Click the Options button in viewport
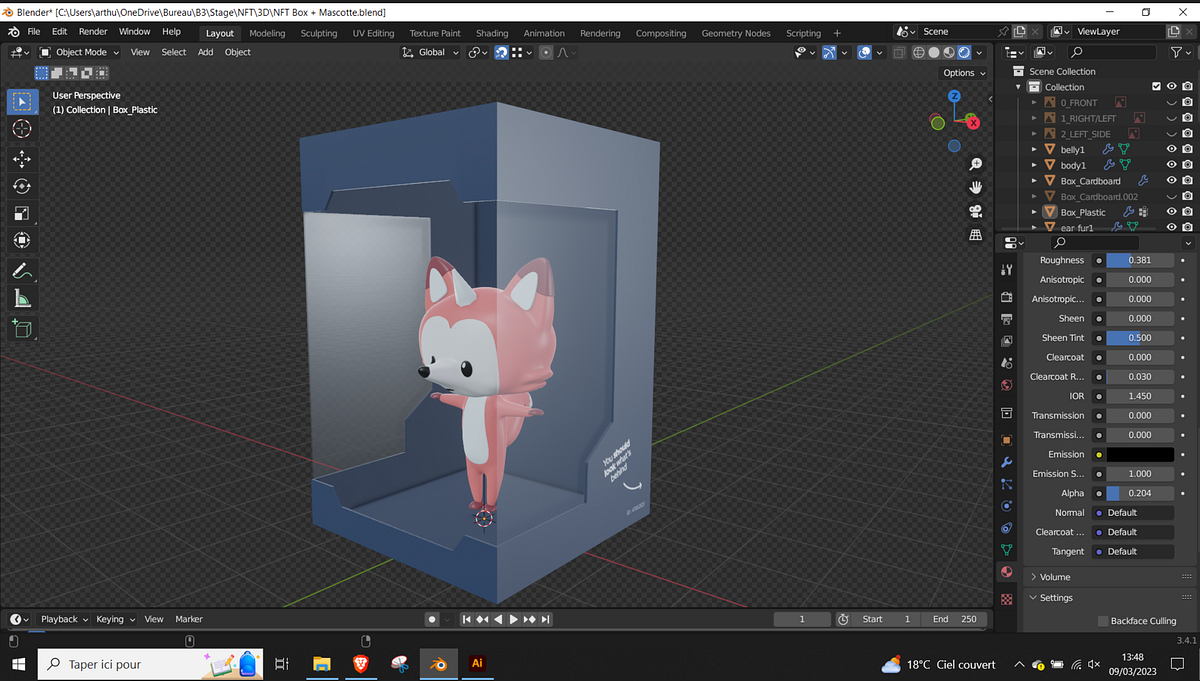 pos(964,73)
